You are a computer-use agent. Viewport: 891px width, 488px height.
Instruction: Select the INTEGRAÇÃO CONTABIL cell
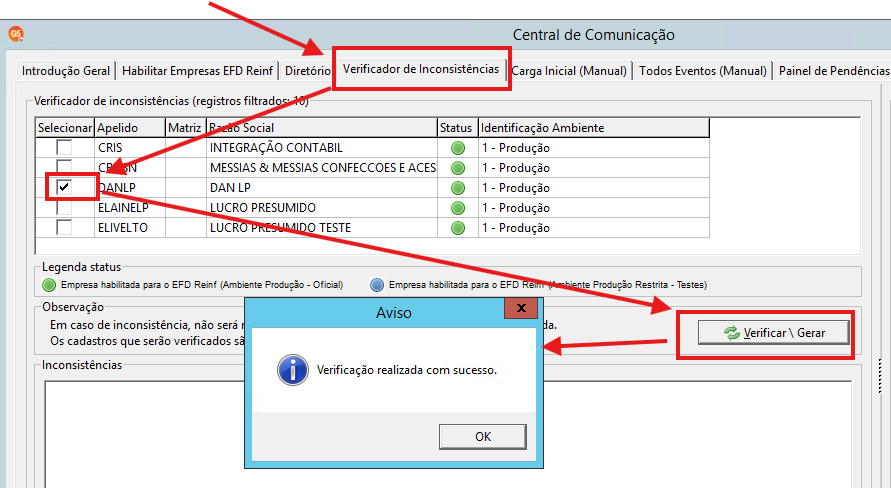pyautogui.click(x=322, y=148)
